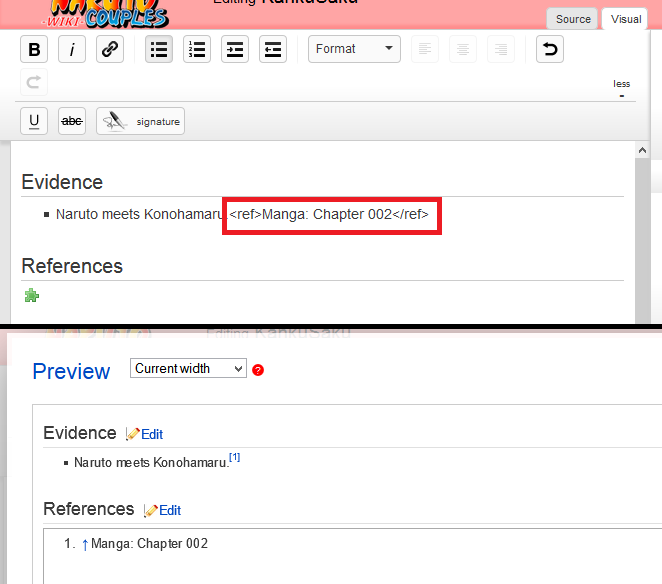Viewport: 662px width, 584px height.
Task: Open the Format dropdown
Action: 354,49
